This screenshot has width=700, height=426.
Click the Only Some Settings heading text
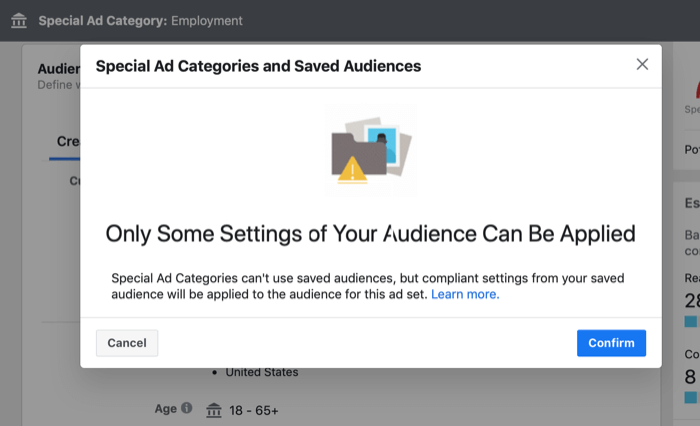coord(370,234)
